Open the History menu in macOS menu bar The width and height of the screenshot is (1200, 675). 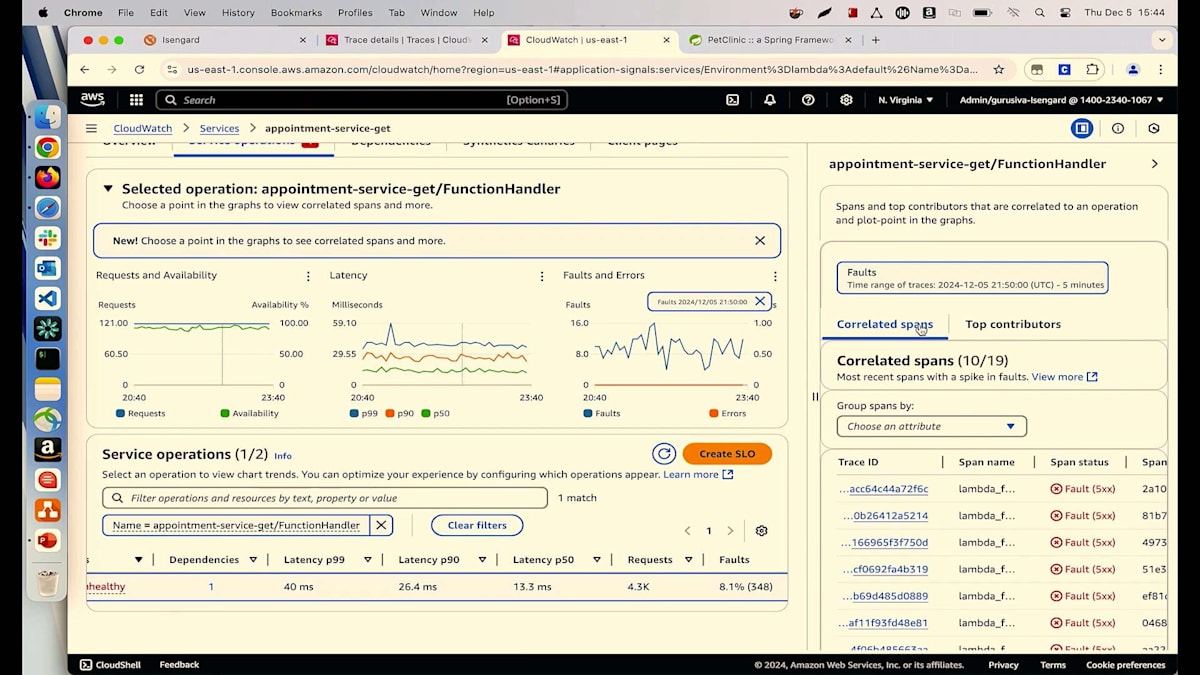[x=238, y=13]
